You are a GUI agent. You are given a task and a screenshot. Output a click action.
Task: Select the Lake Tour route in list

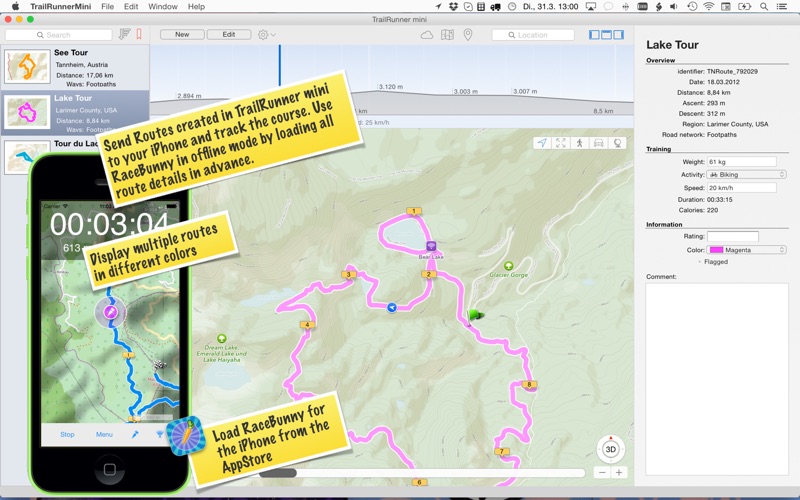tap(75, 113)
